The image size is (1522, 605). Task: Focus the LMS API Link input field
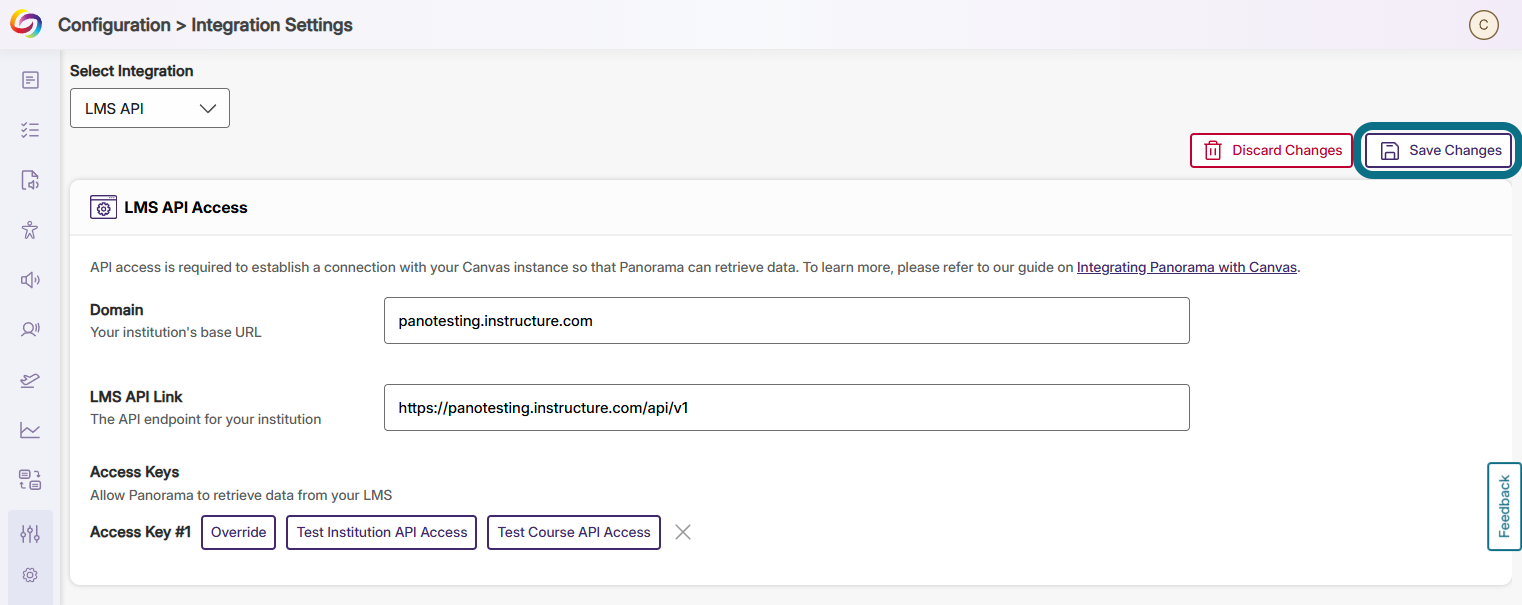click(787, 407)
